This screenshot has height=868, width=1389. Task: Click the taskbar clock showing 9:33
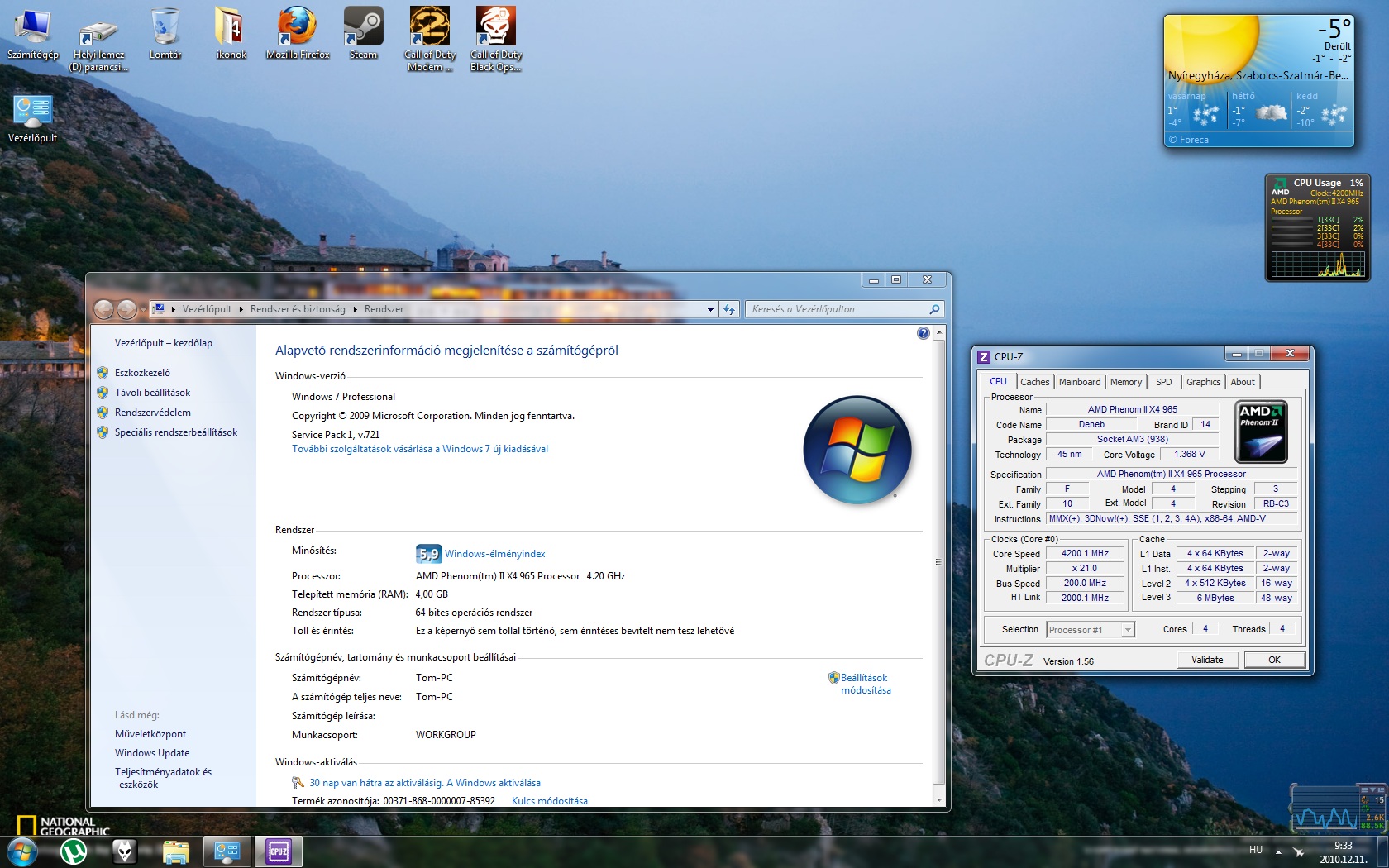pyautogui.click(x=1343, y=852)
